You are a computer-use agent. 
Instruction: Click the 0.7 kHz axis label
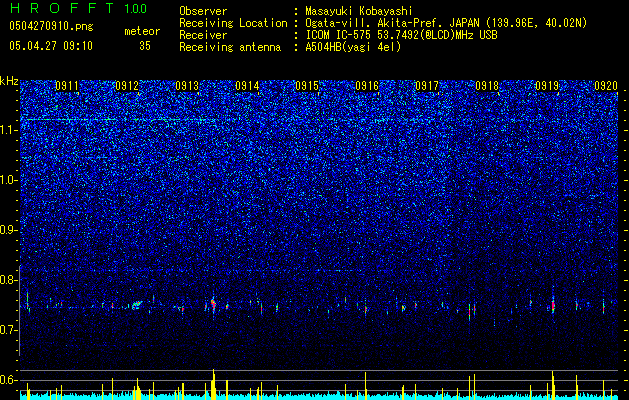click(9, 330)
